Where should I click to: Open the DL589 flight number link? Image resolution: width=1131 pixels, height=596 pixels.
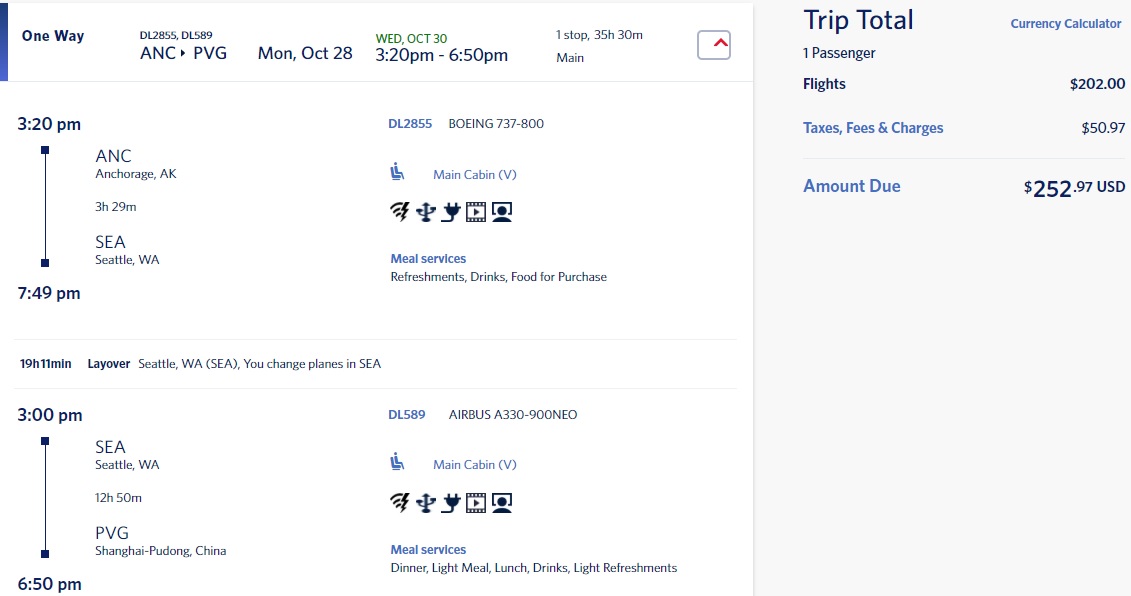pos(407,414)
